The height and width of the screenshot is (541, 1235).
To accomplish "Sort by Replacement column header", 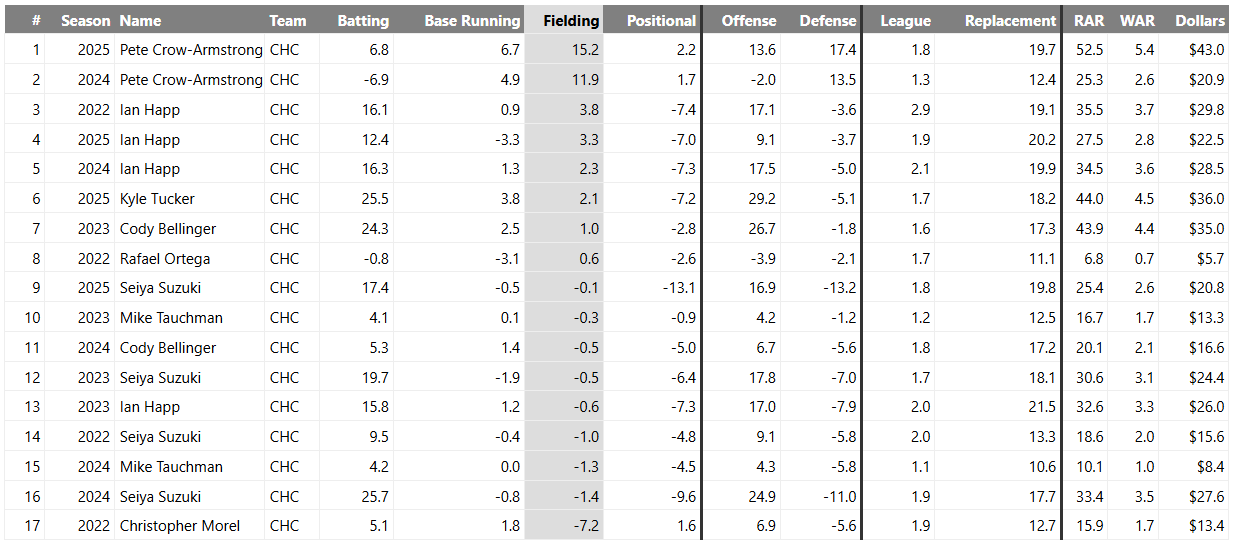I will click(x=1010, y=20).
